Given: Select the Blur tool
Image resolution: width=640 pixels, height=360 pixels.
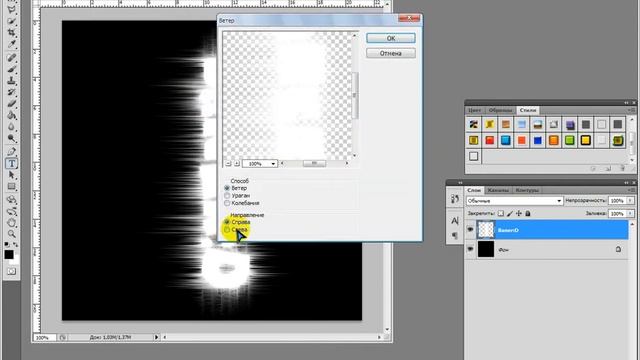Looking at the screenshot, I should [x=11, y=127].
